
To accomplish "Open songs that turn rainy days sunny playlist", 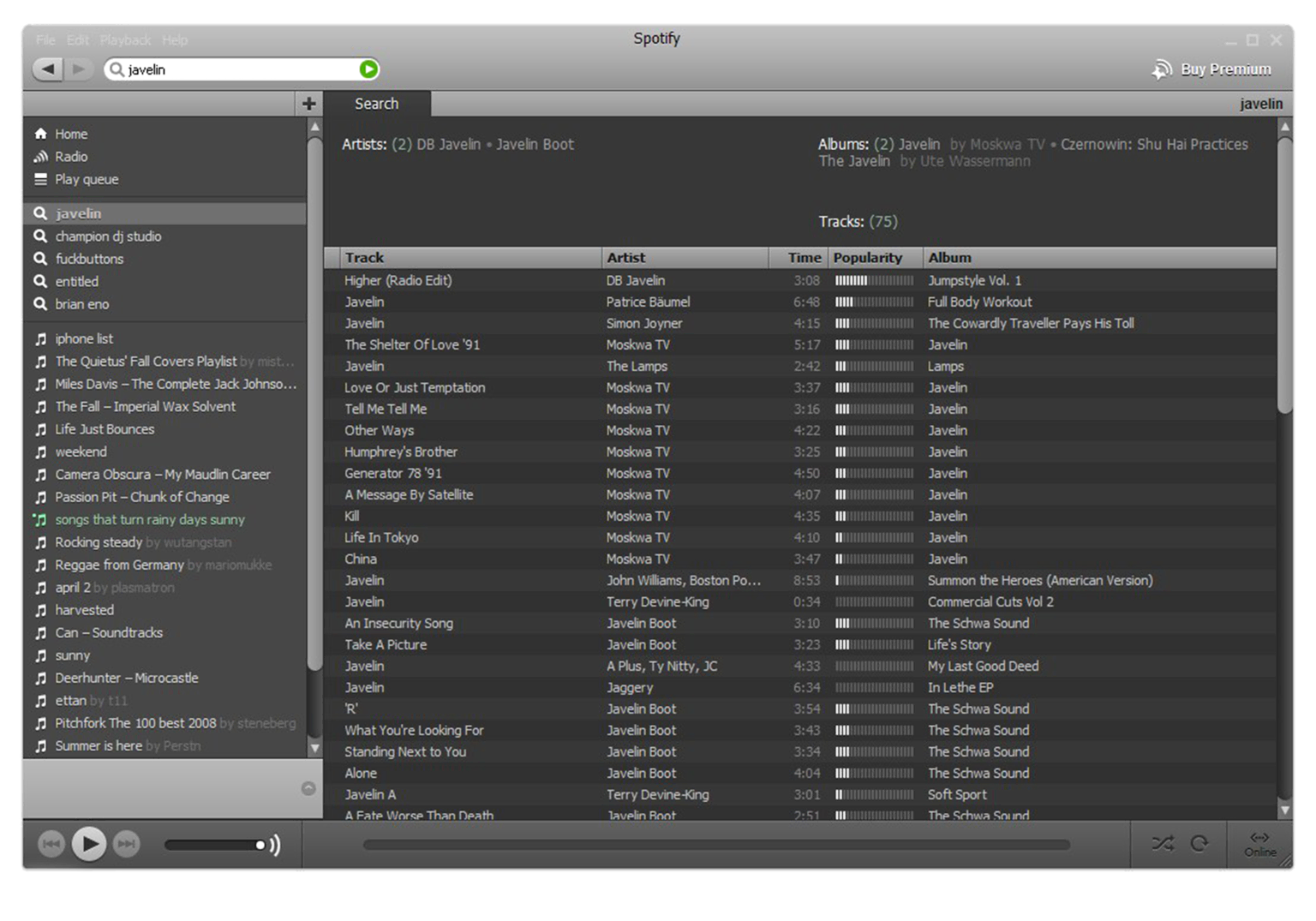I will pyautogui.click(x=150, y=519).
